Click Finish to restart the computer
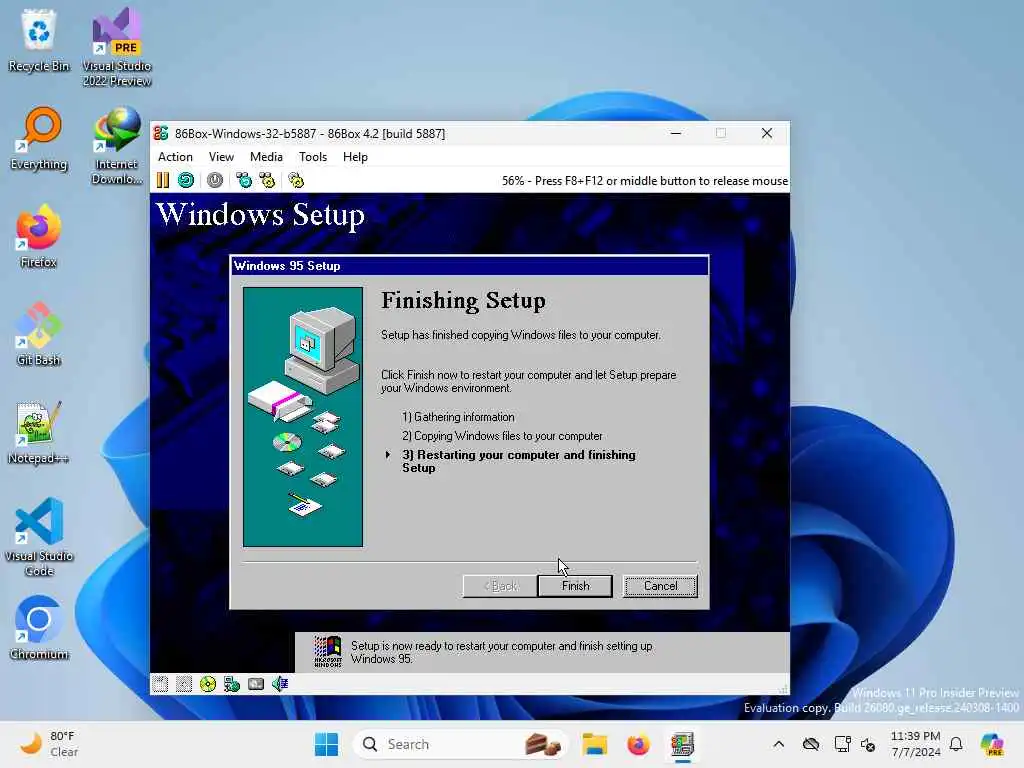The width and height of the screenshot is (1024, 768). click(x=575, y=586)
